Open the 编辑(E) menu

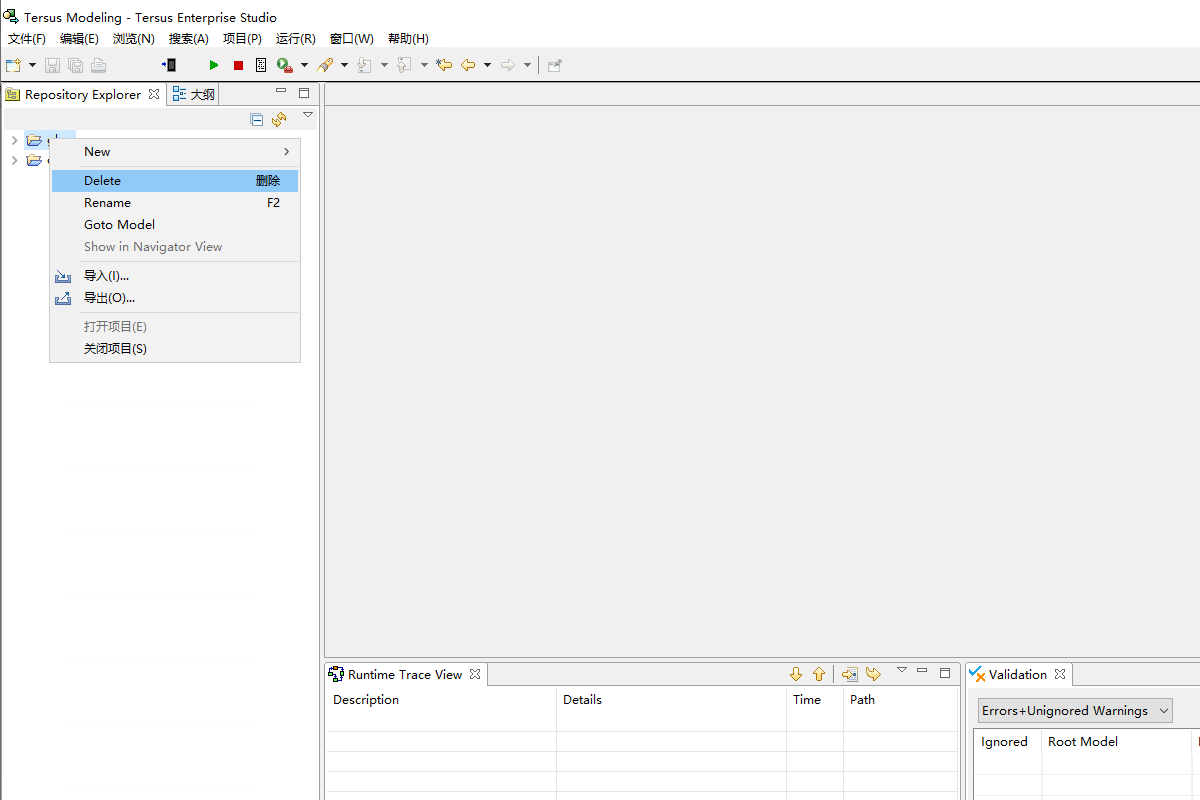click(79, 38)
